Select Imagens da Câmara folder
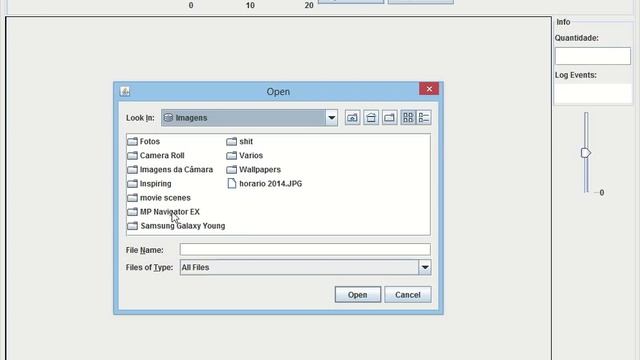Image resolution: width=640 pixels, height=360 pixels. point(170,169)
